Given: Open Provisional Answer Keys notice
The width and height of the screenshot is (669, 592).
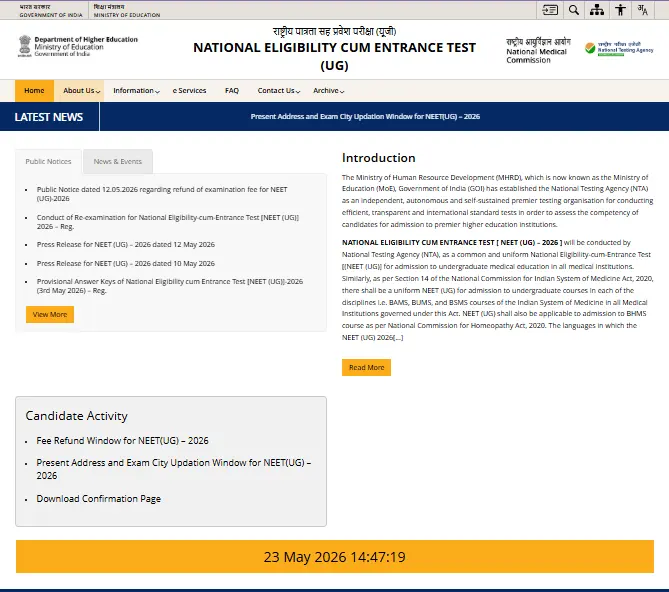Looking at the screenshot, I should click(170, 286).
